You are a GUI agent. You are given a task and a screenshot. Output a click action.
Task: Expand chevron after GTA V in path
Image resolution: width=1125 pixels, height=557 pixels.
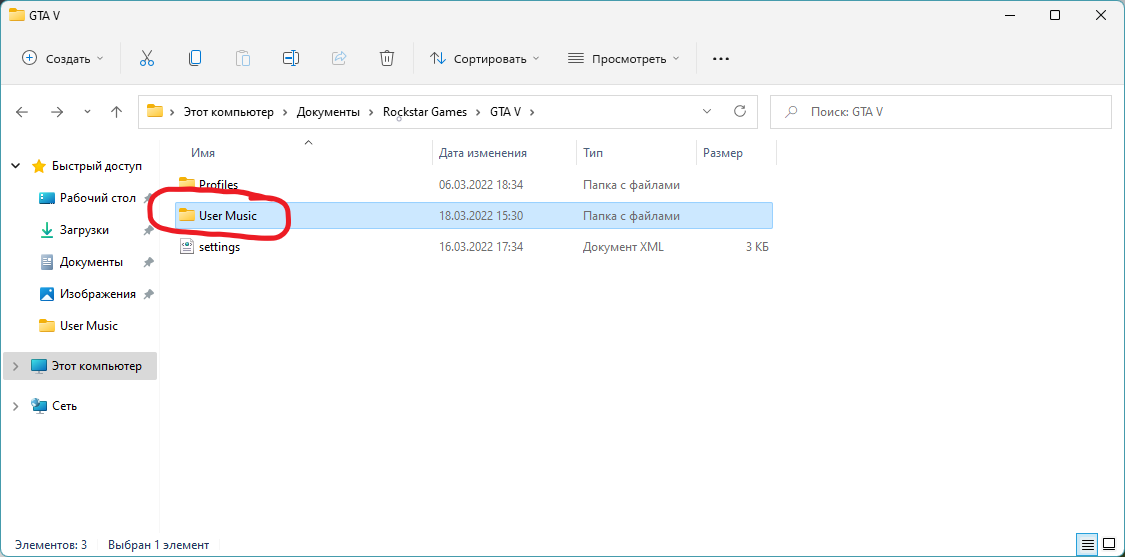point(532,112)
